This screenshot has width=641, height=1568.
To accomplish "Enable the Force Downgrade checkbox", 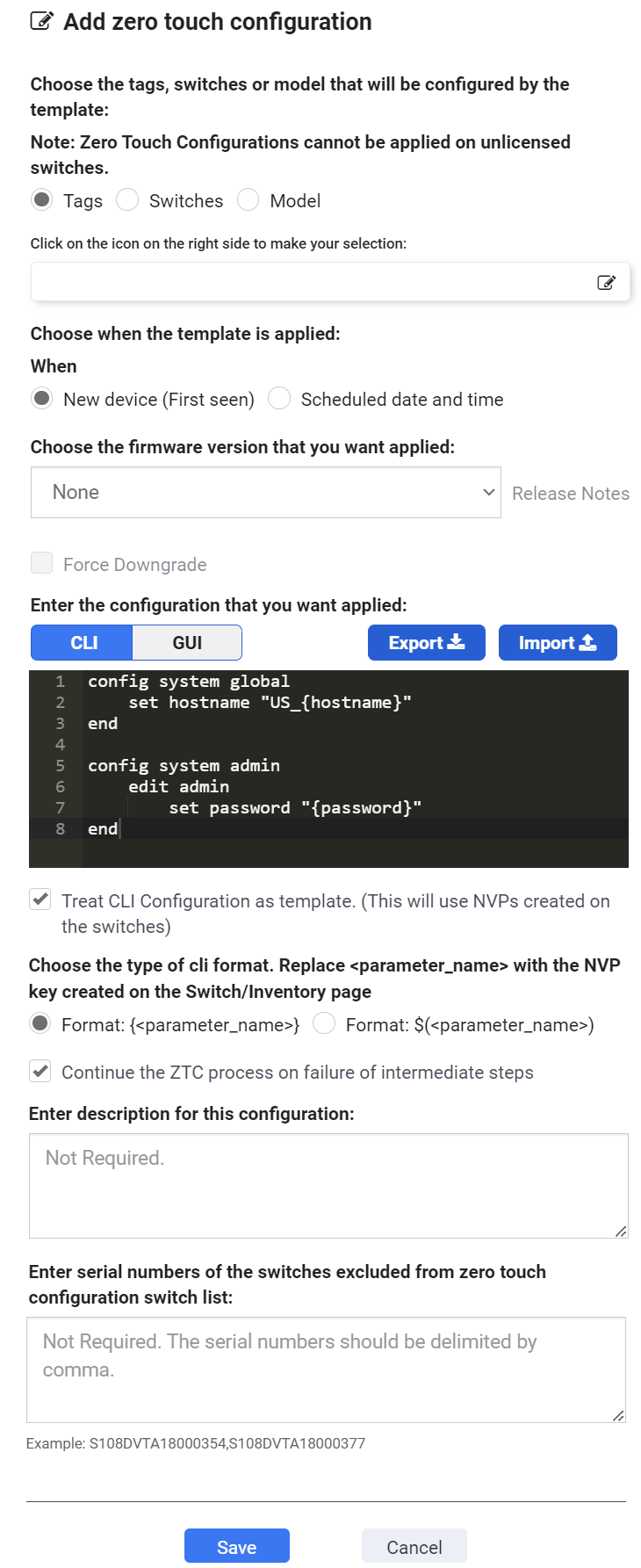I will point(41,562).
